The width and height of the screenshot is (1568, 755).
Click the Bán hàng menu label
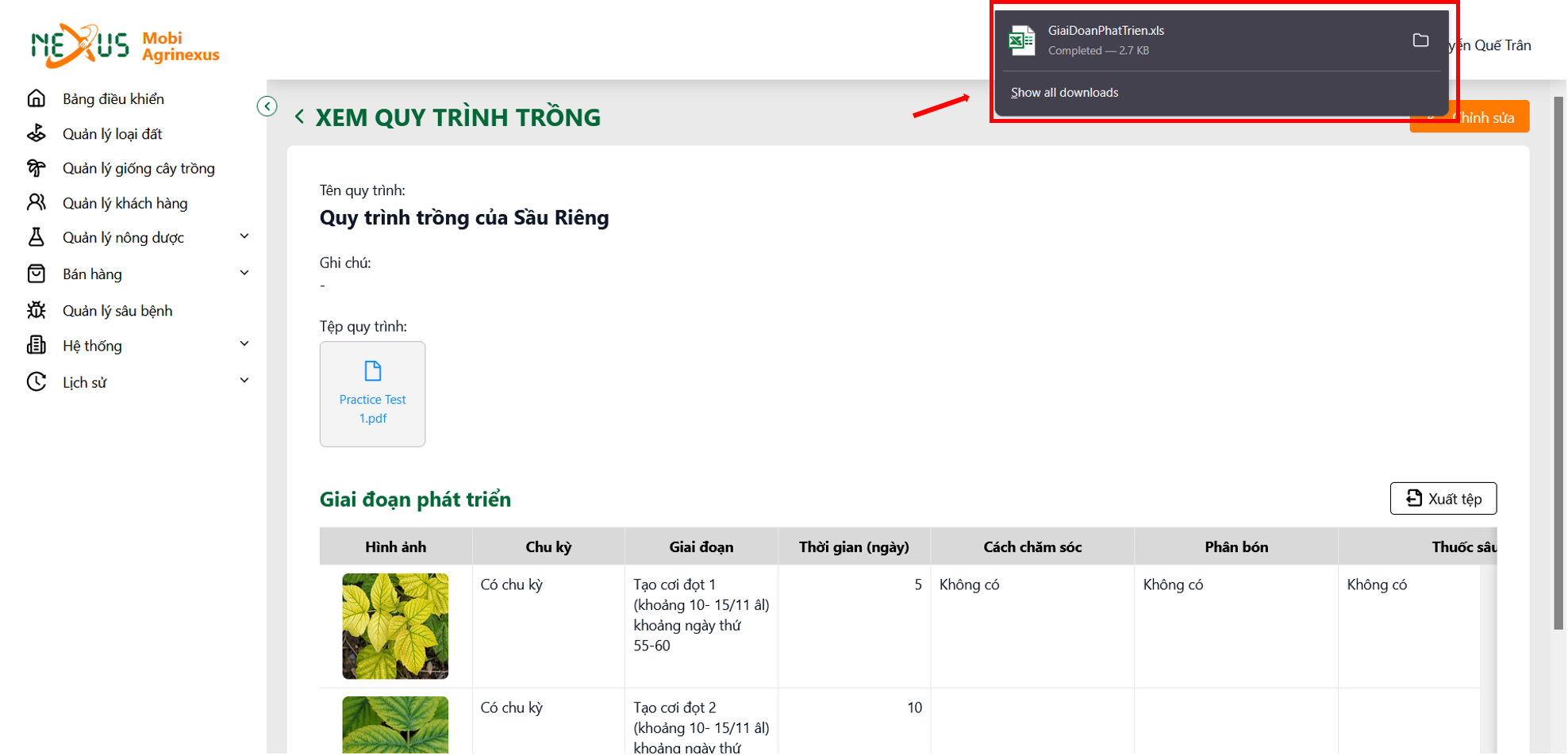click(92, 274)
